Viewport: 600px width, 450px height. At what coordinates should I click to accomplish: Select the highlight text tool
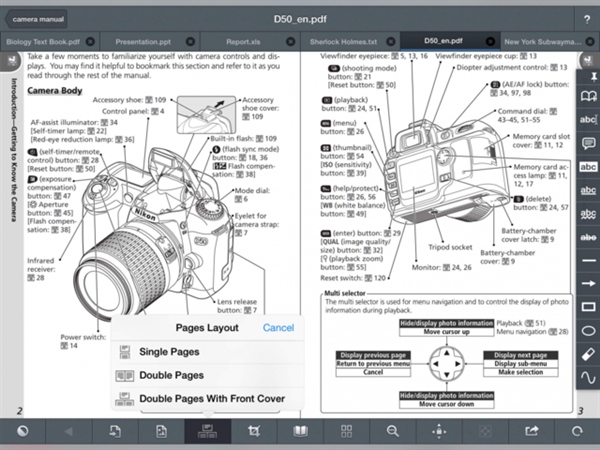(589, 167)
